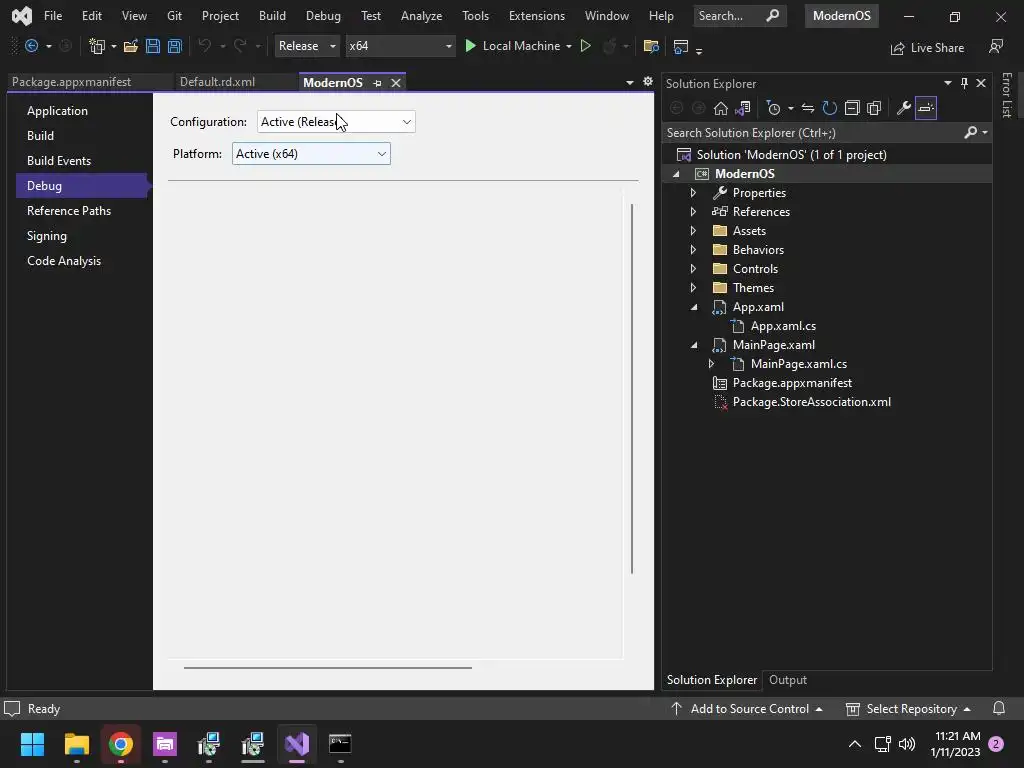This screenshot has width=1024, height=768.
Task: Click the Windows Start button
Action: coord(32,744)
